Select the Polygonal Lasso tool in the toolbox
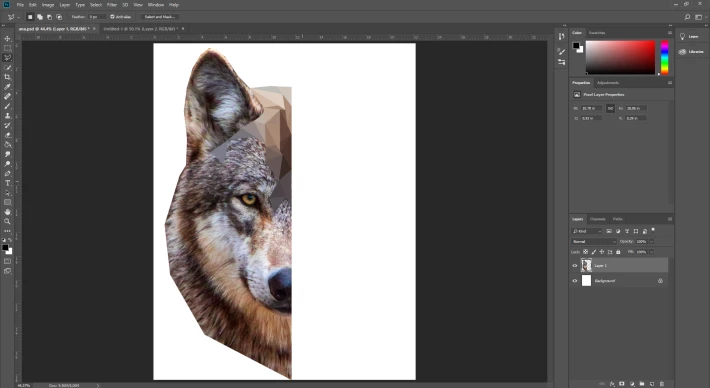This screenshot has width=710, height=388. [7, 58]
